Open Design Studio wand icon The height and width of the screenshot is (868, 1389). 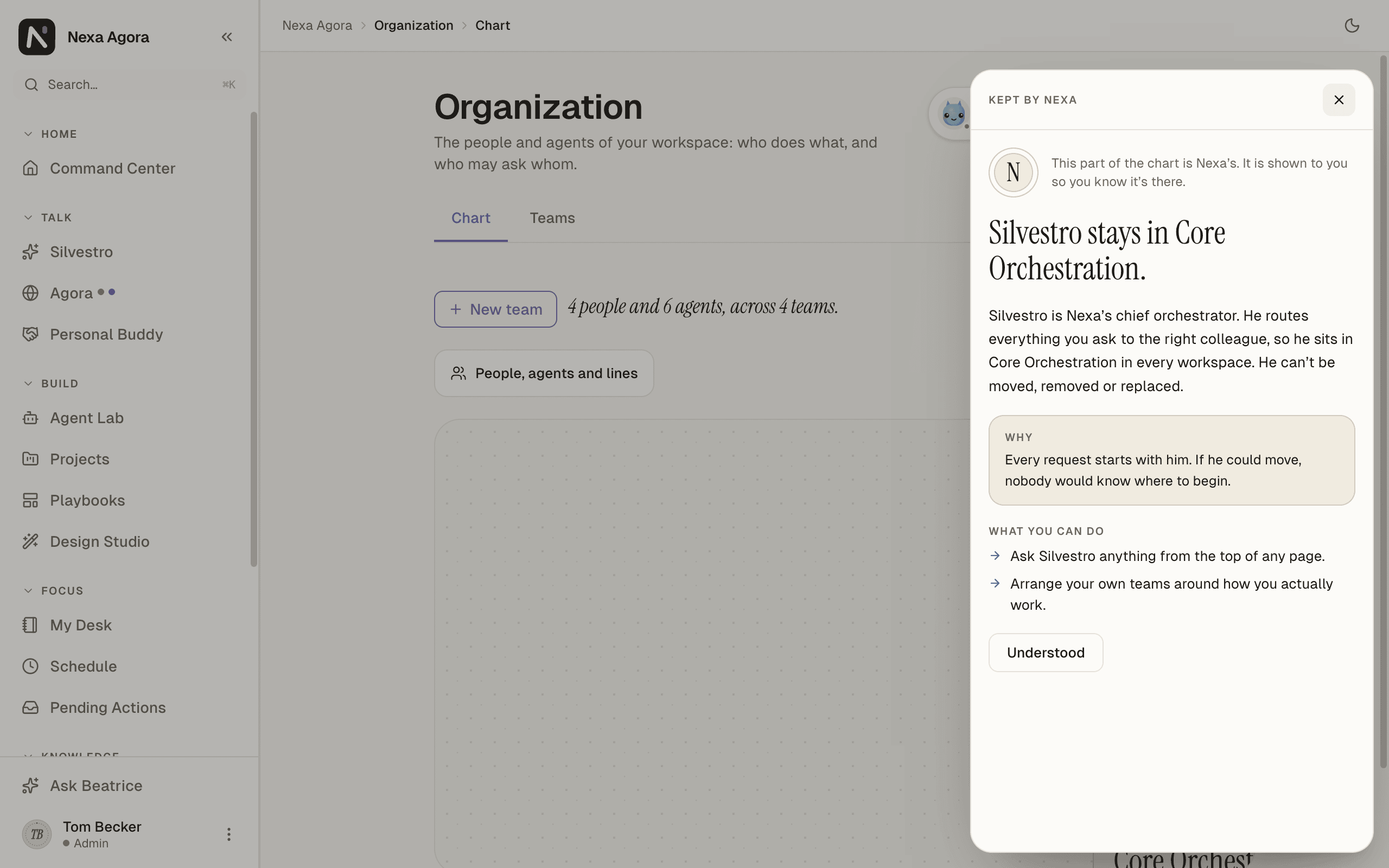click(x=30, y=541)
